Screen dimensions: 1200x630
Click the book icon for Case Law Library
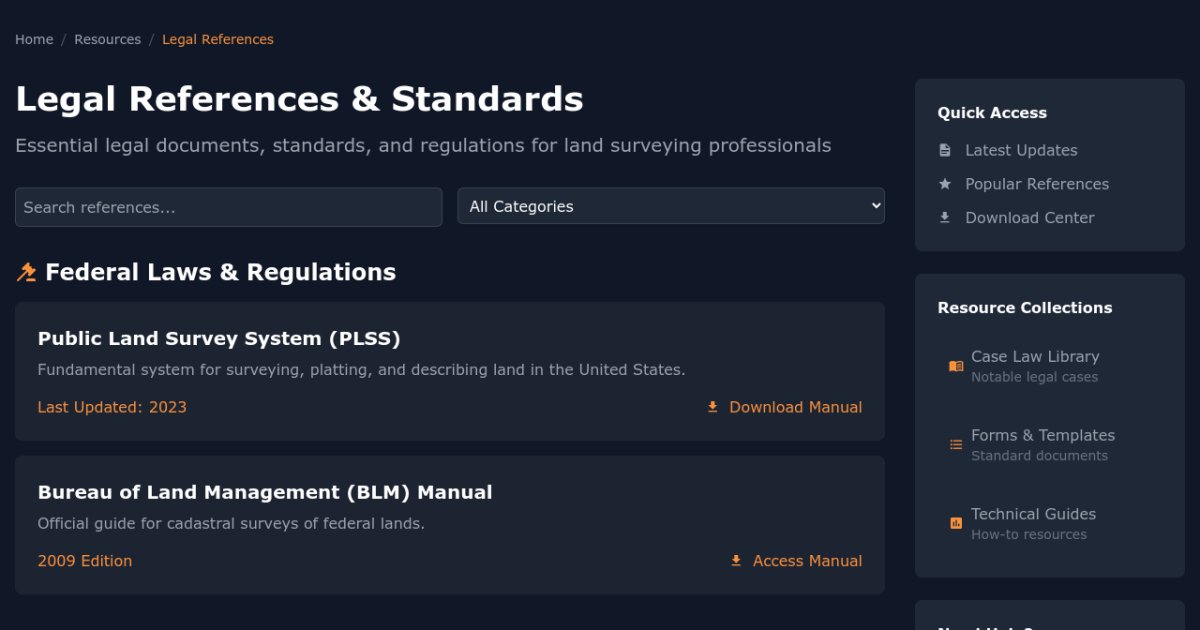tap(956, 366)
